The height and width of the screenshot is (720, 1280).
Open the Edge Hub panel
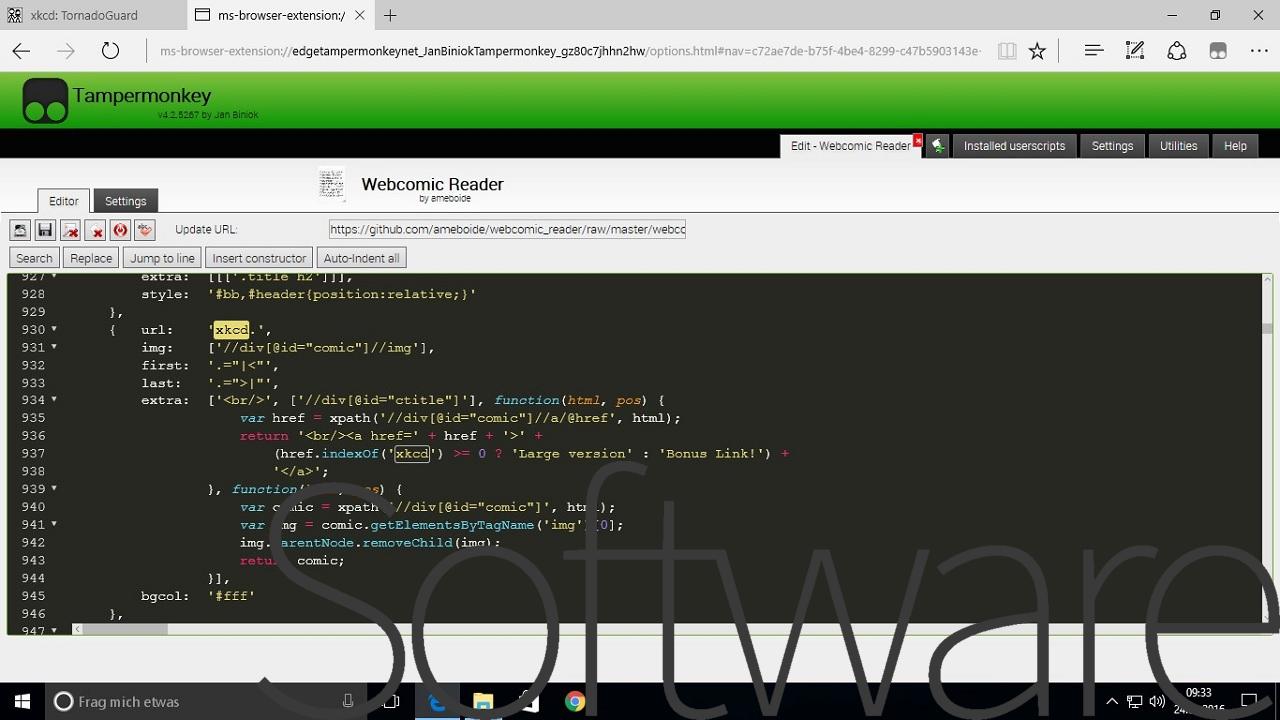(x=1094, y=50)
